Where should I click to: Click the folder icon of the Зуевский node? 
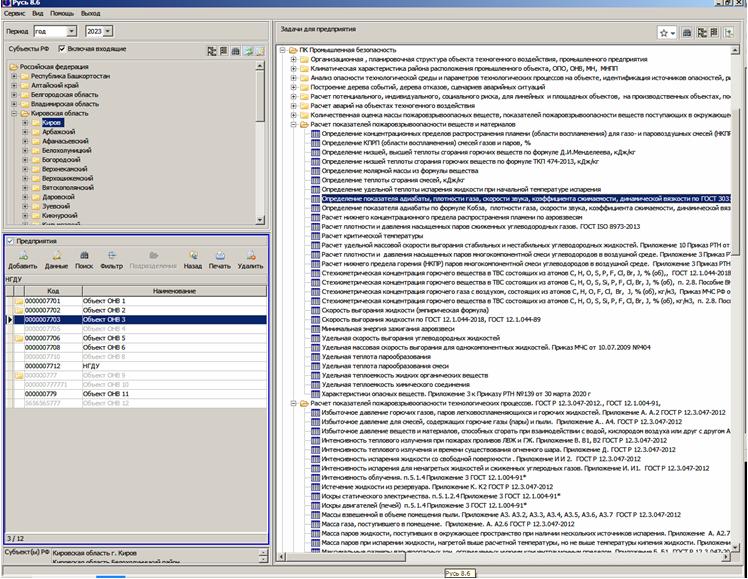click(x=36, y=207)
